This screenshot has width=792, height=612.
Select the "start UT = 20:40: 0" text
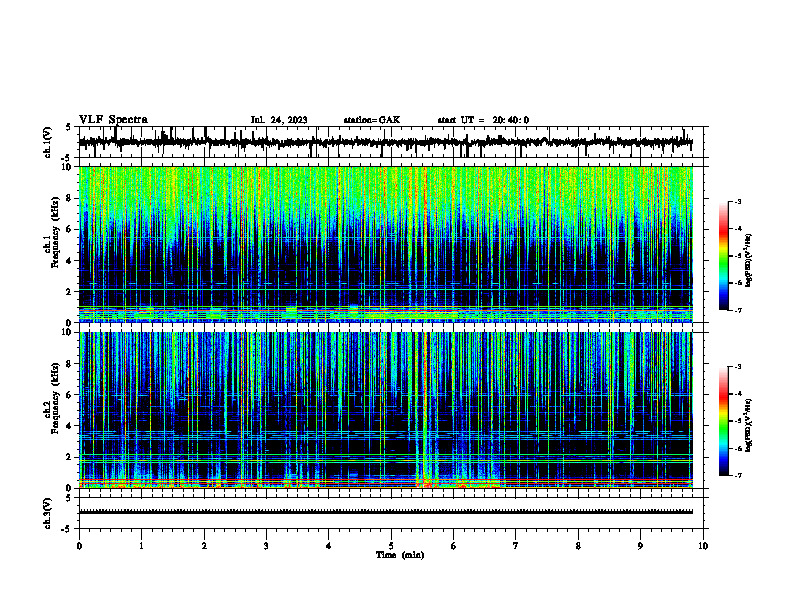point(483,120)
